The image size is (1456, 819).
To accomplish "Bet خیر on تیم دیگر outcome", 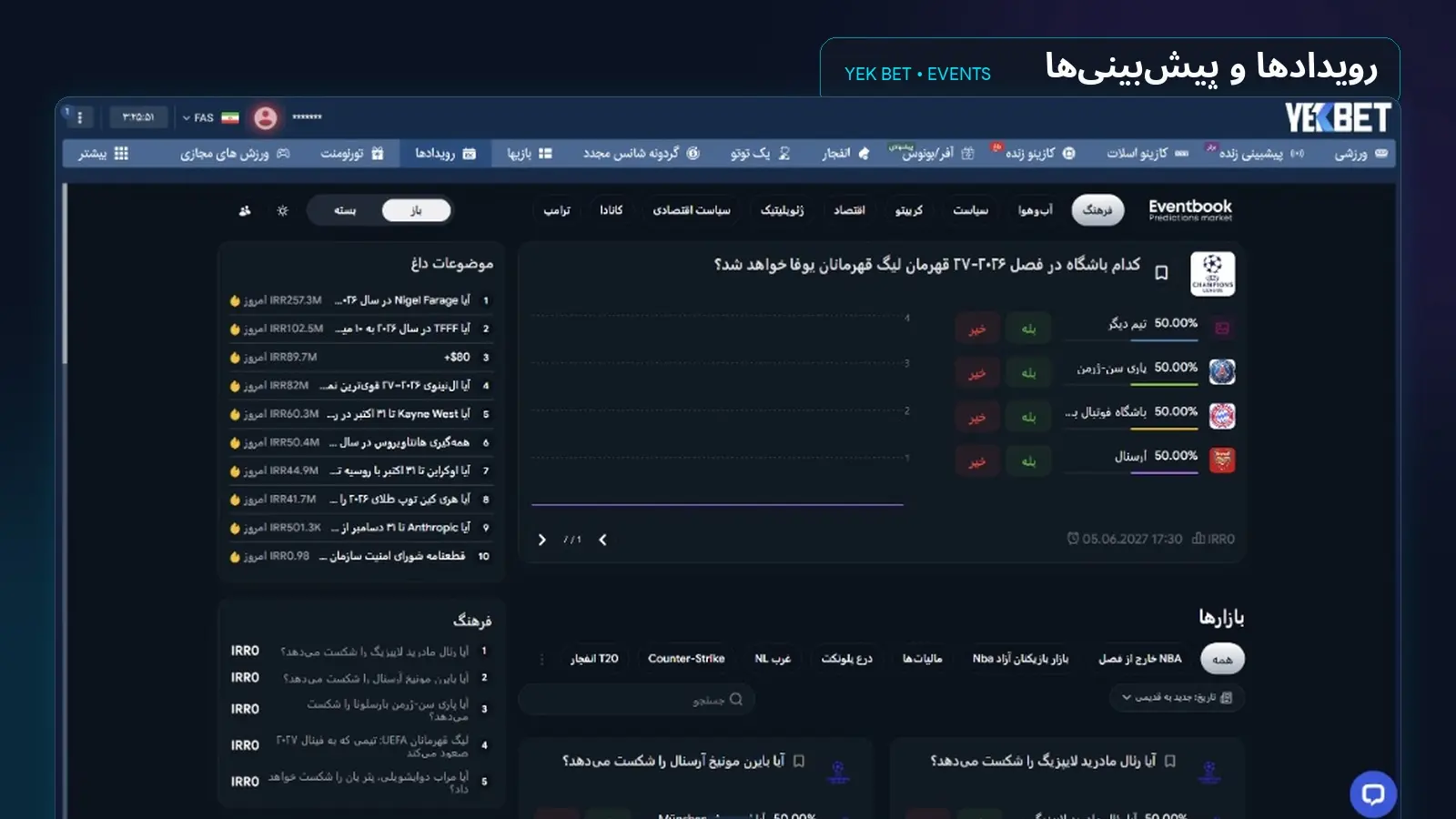I will pyautogui.click(x=977, y=329).
